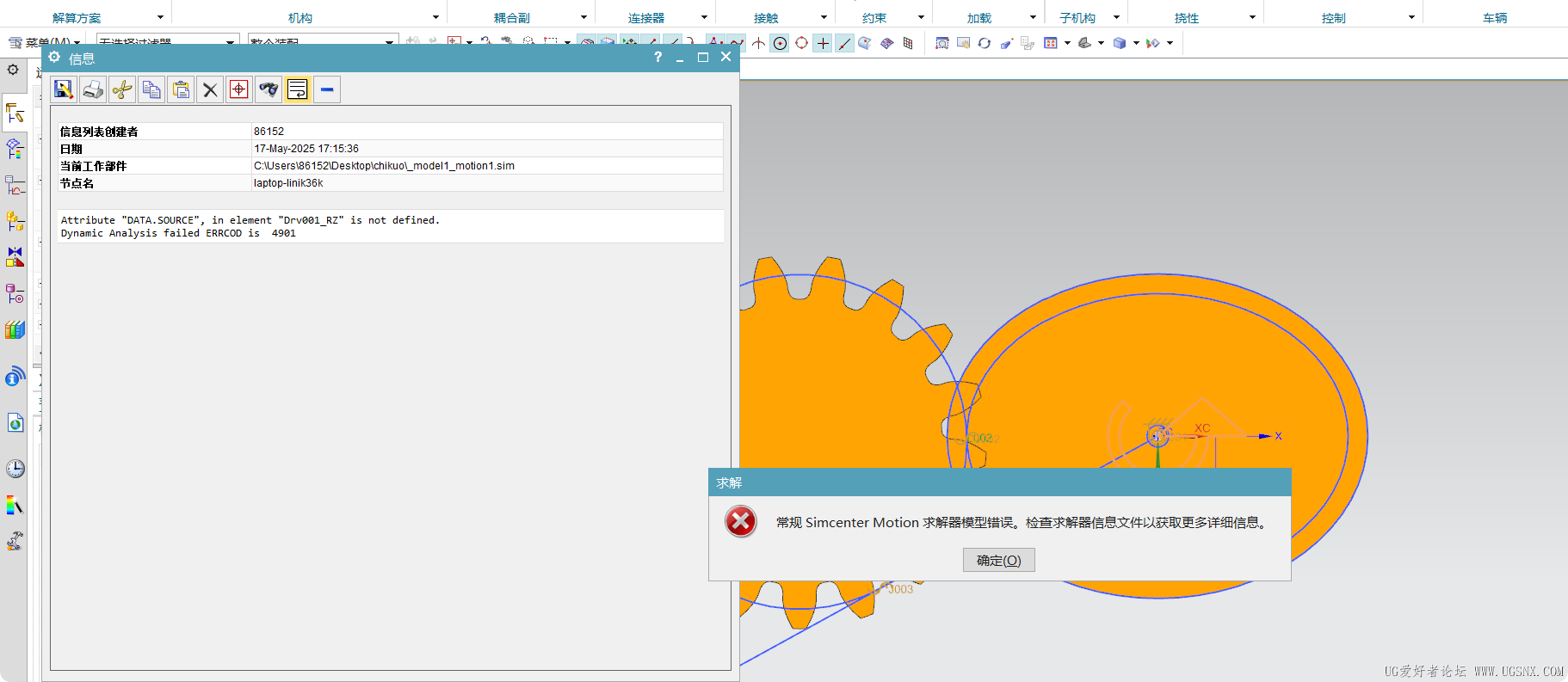Click the Attribute DATA.SOURCE error message line
1568x682 pixels.
click(x=250, y=220)
